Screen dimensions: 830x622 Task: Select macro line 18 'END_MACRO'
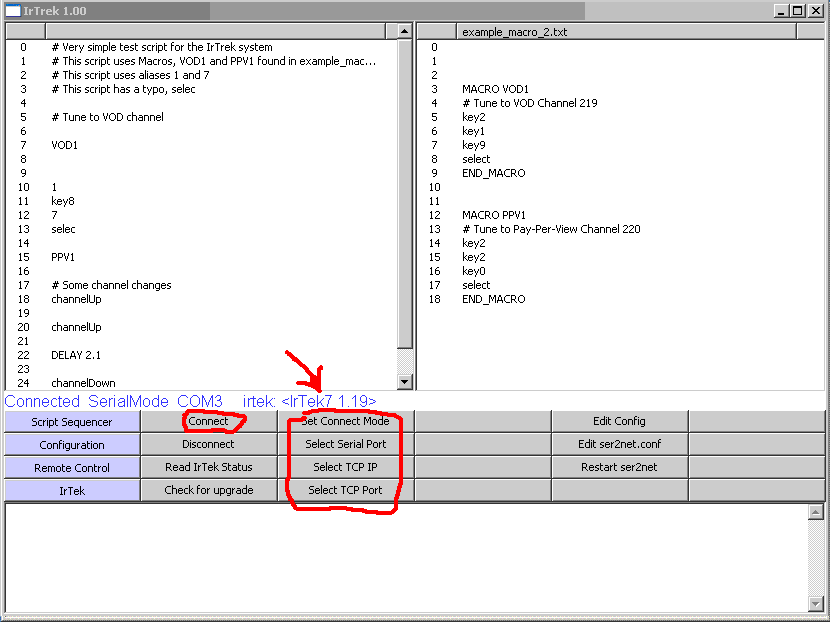[494, 299]
